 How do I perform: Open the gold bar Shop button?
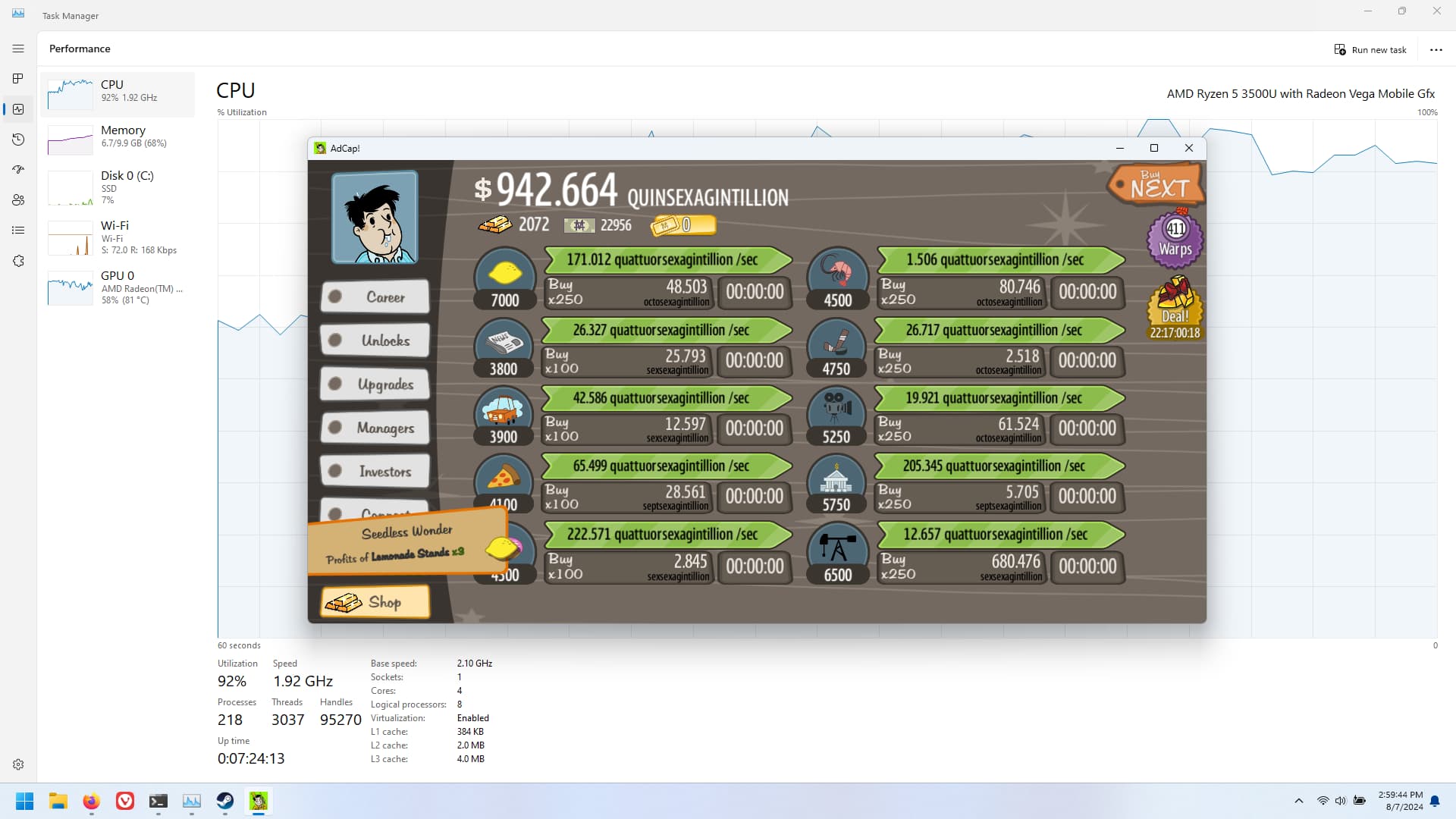click(x=375, y=602)
